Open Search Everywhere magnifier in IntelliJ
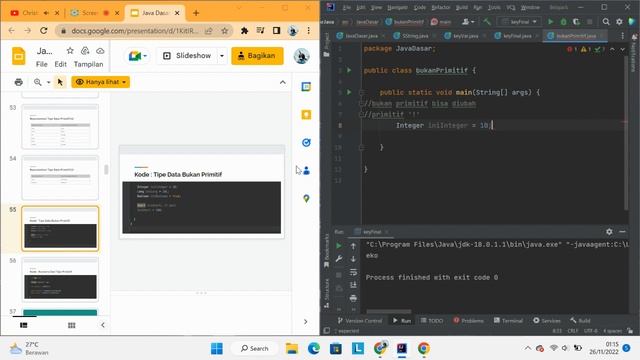This screenshot has width=640, height=360. point(606,22)
